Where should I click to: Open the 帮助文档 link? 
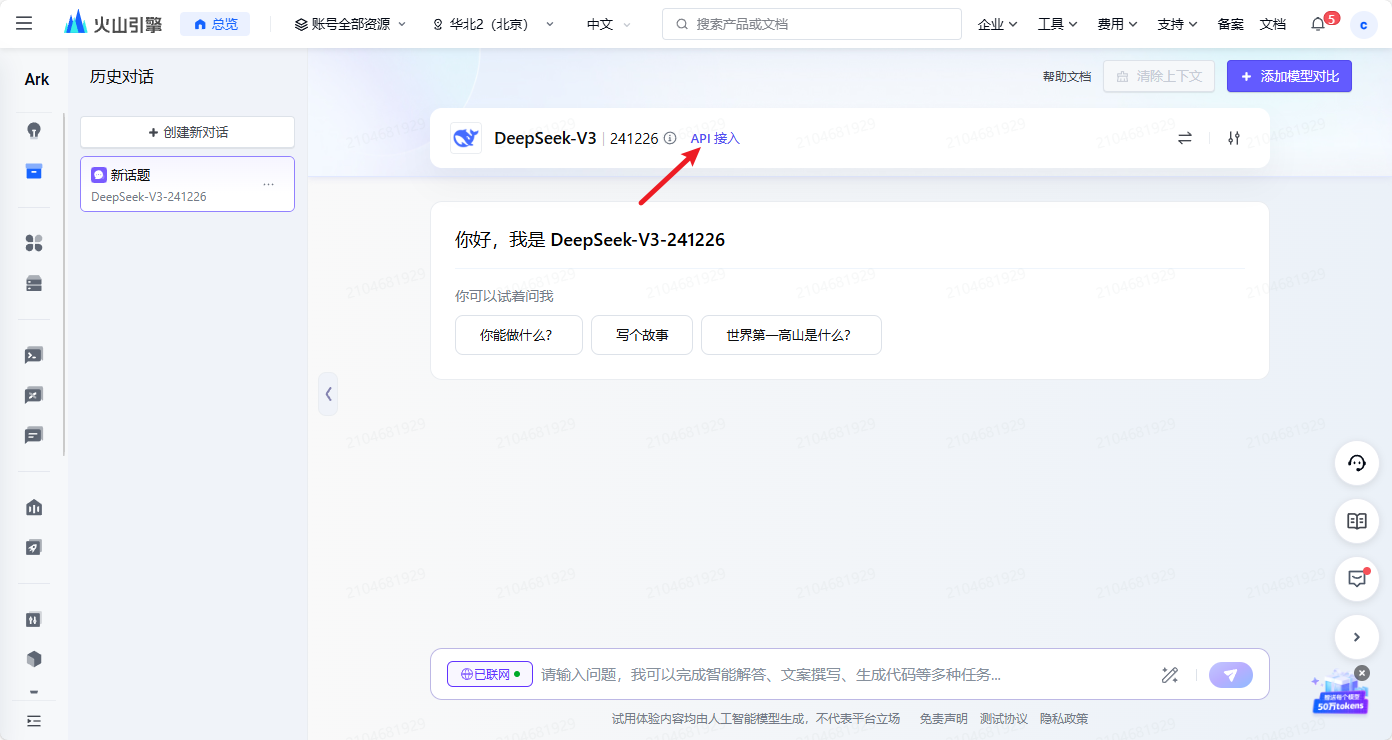(1067, 76)
